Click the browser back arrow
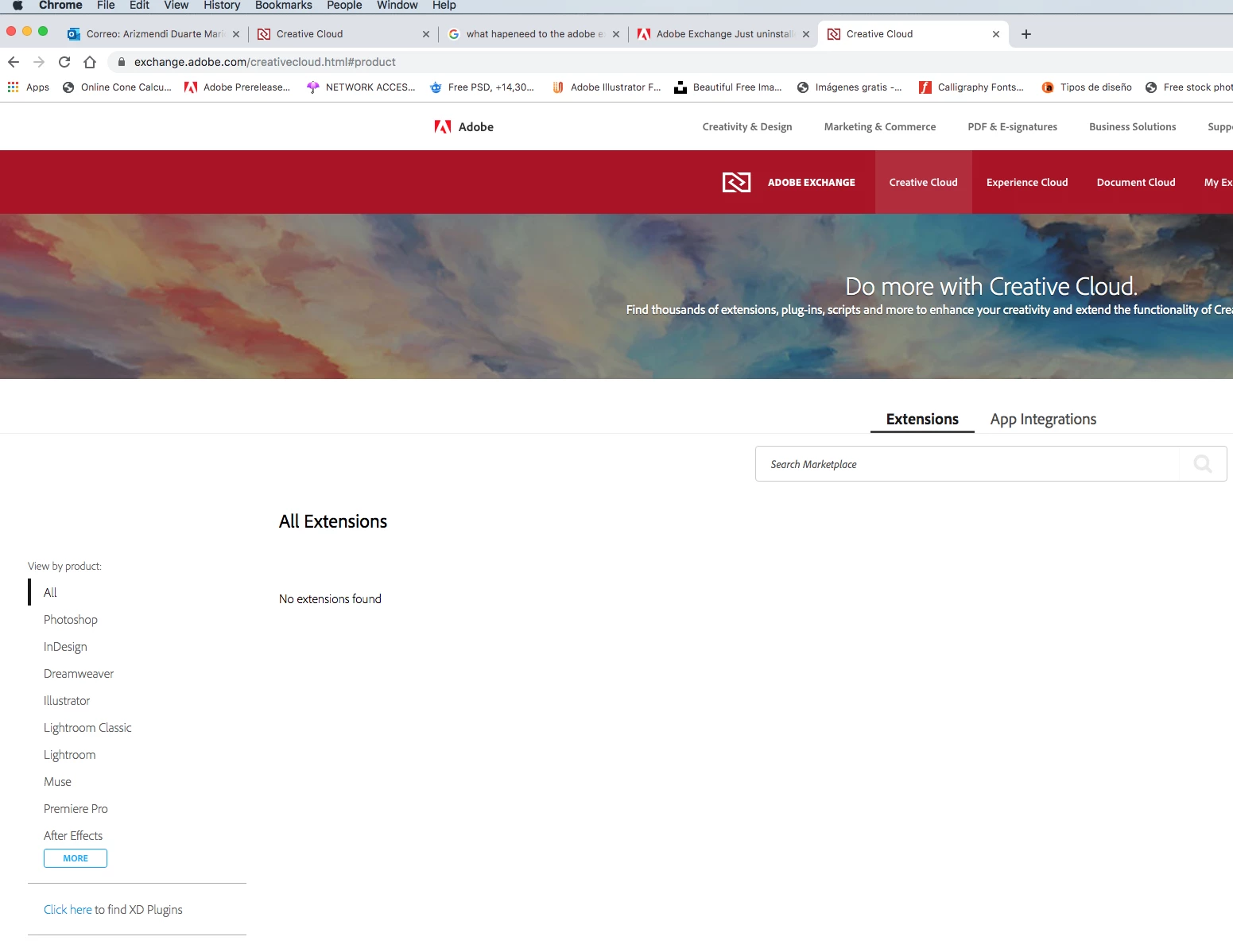Viewport: 1233px width, 952px height. pos(14,62)
